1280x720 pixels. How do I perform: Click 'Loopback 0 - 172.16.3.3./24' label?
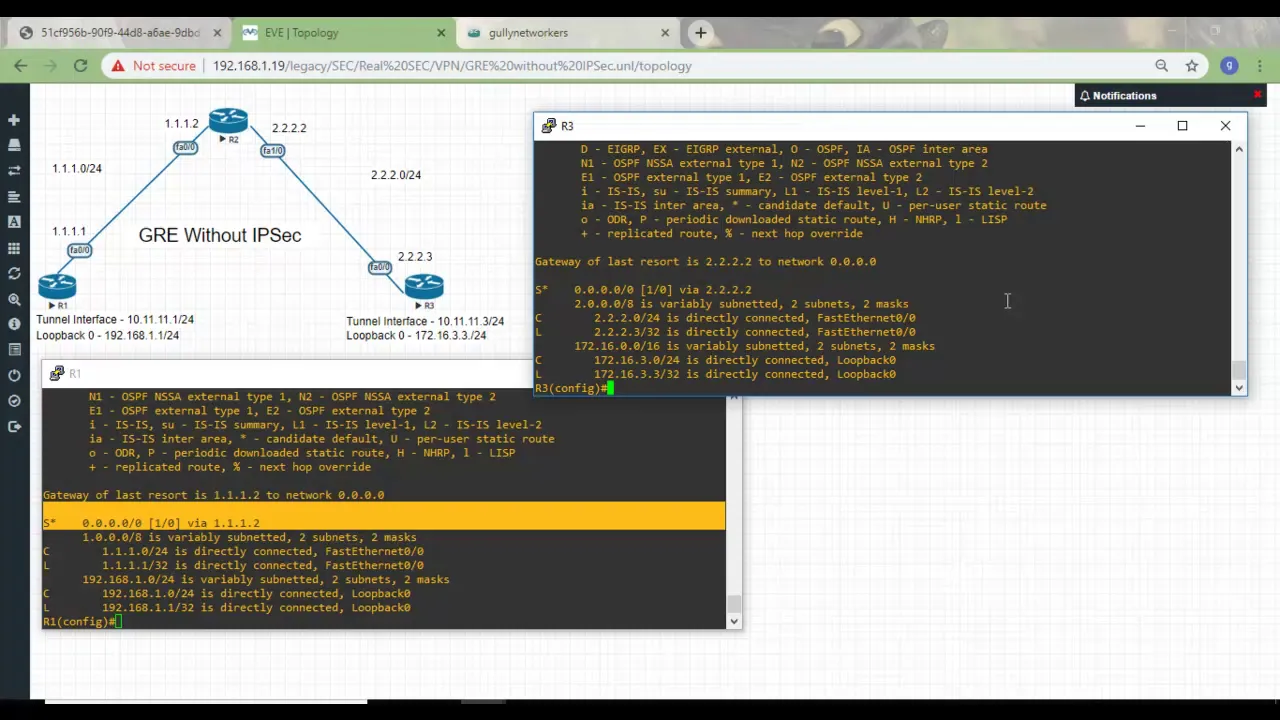pos(416,335)
